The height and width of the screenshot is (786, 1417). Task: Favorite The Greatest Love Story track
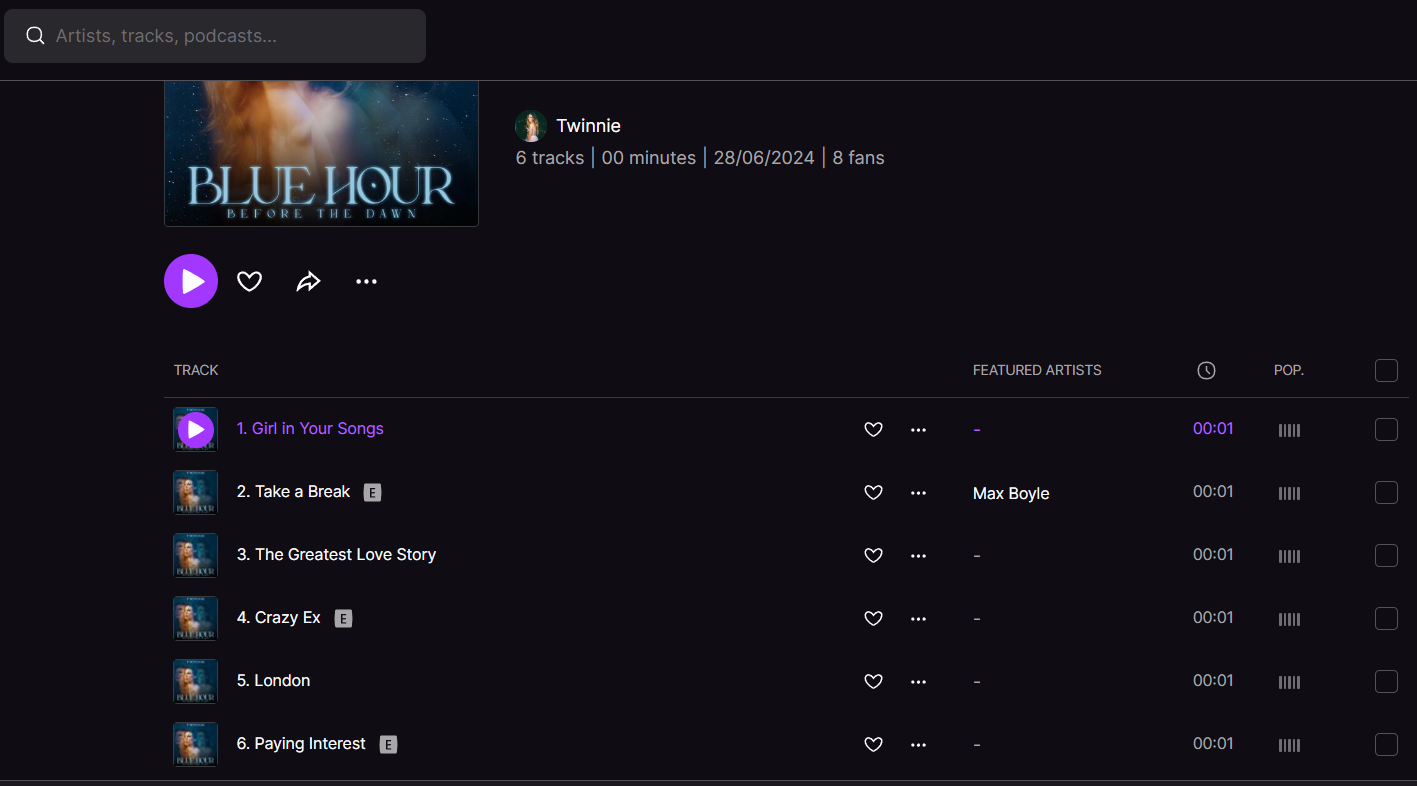[873, 556]
